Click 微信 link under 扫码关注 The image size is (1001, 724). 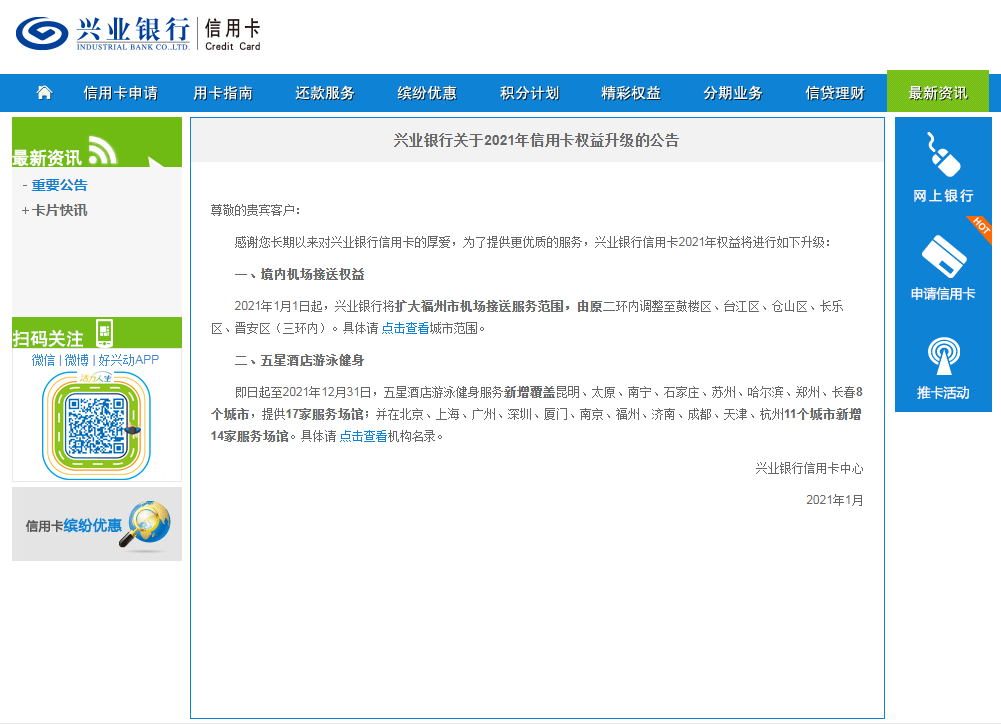pyautogui.click(x=43, y=360)
